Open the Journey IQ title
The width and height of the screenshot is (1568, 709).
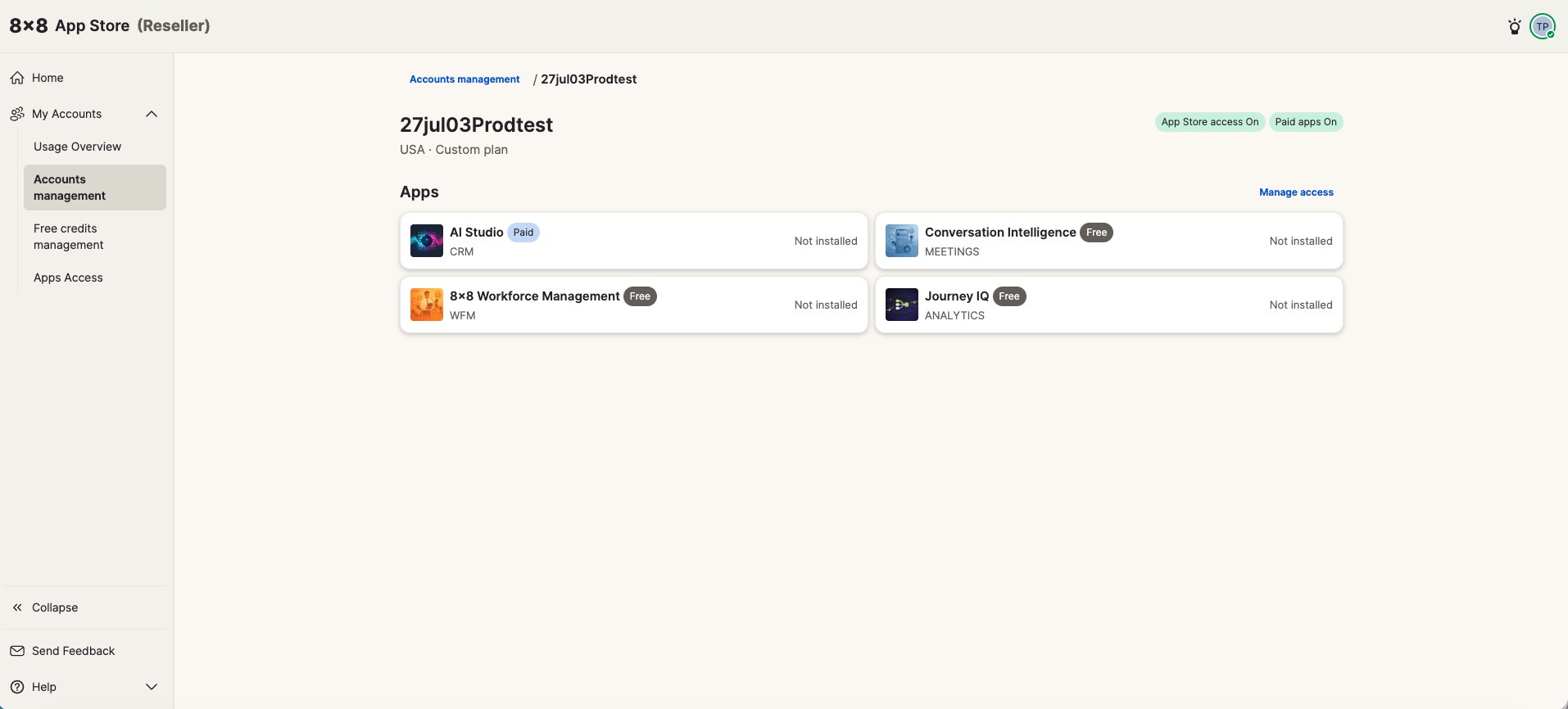pos(957,296)
